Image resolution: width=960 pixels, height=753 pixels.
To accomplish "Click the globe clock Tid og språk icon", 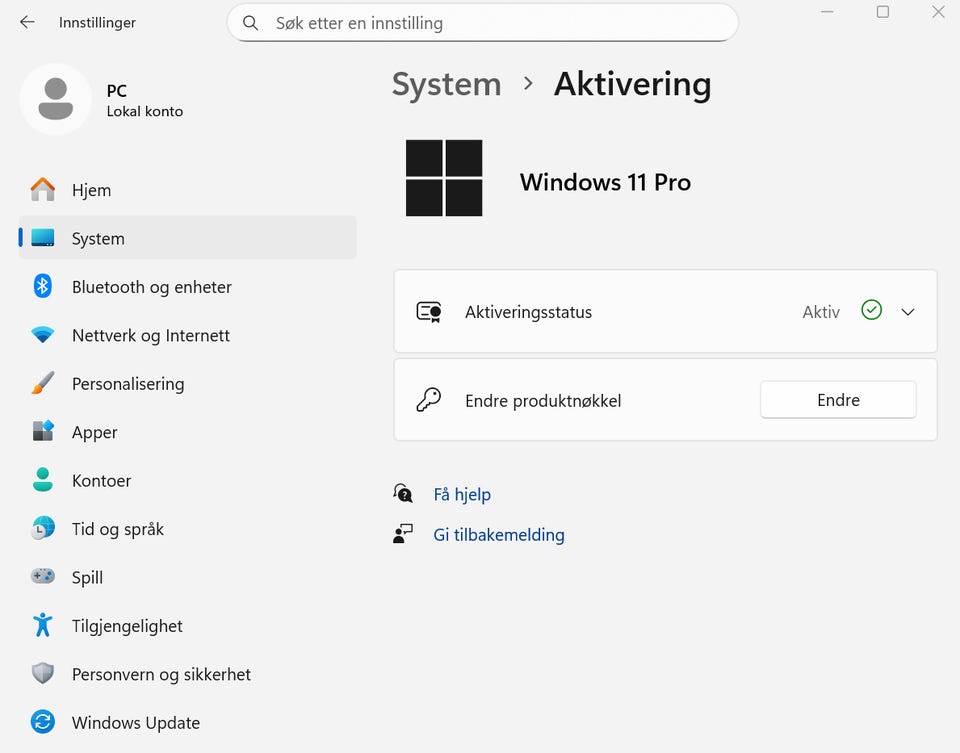I will [43, 528].
